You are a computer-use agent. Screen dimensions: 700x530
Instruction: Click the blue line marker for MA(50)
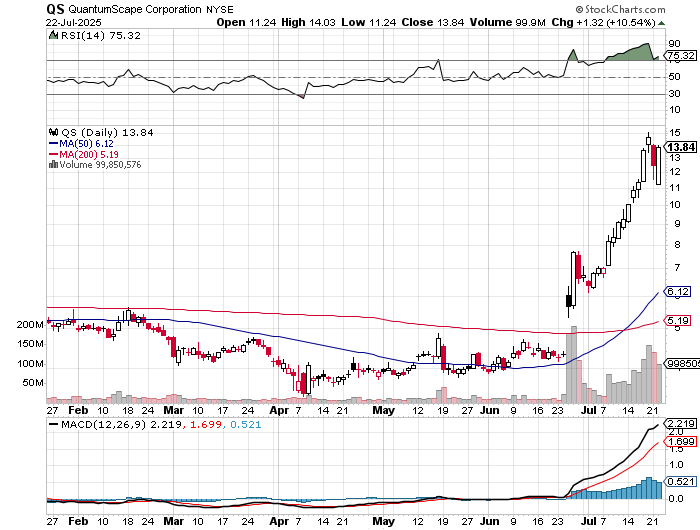tap(53, 144)
